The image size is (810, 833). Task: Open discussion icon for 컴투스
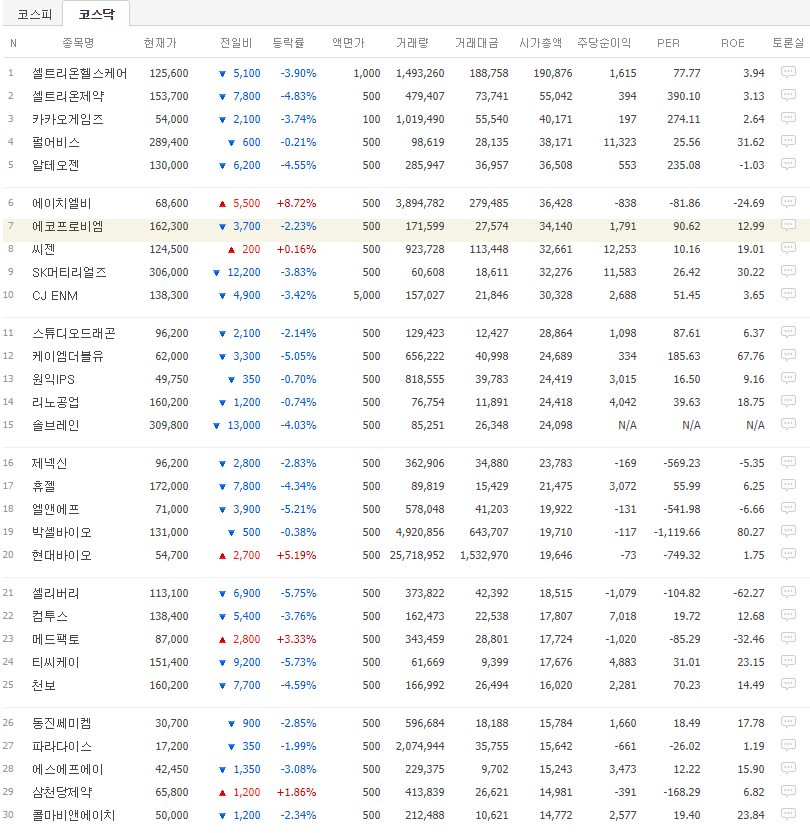[x=788, y=615]
